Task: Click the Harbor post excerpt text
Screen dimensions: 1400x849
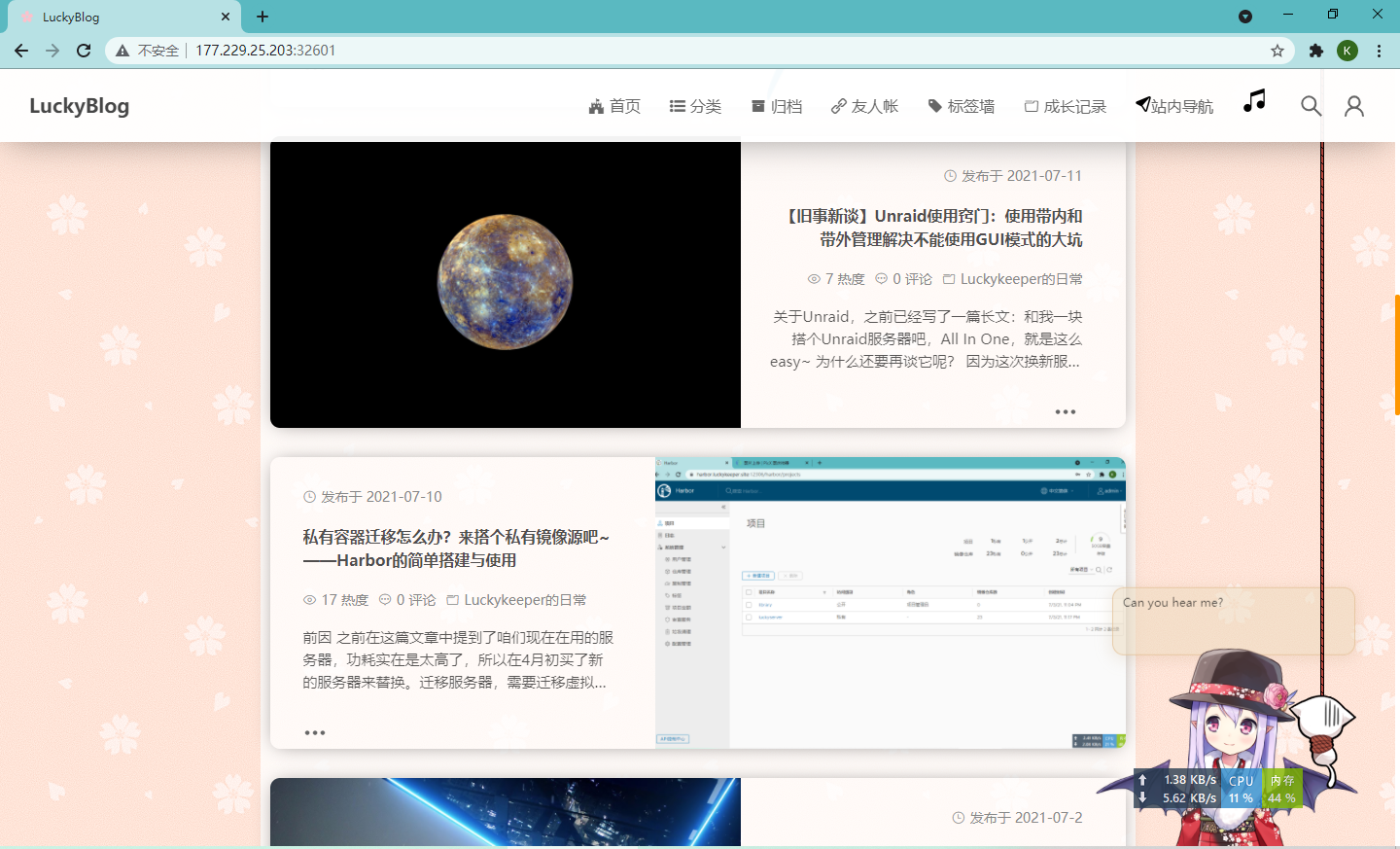Action: 458,660
